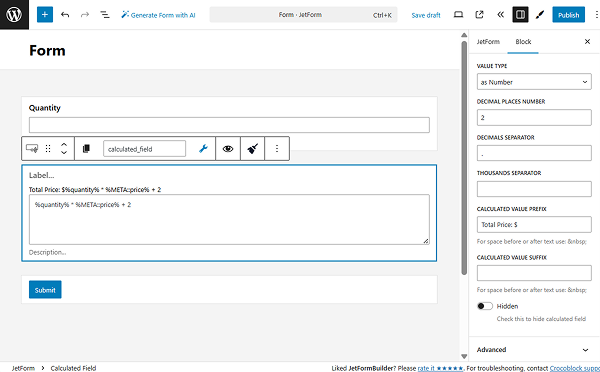Click the Label... placeholder of calculated field

42,175
